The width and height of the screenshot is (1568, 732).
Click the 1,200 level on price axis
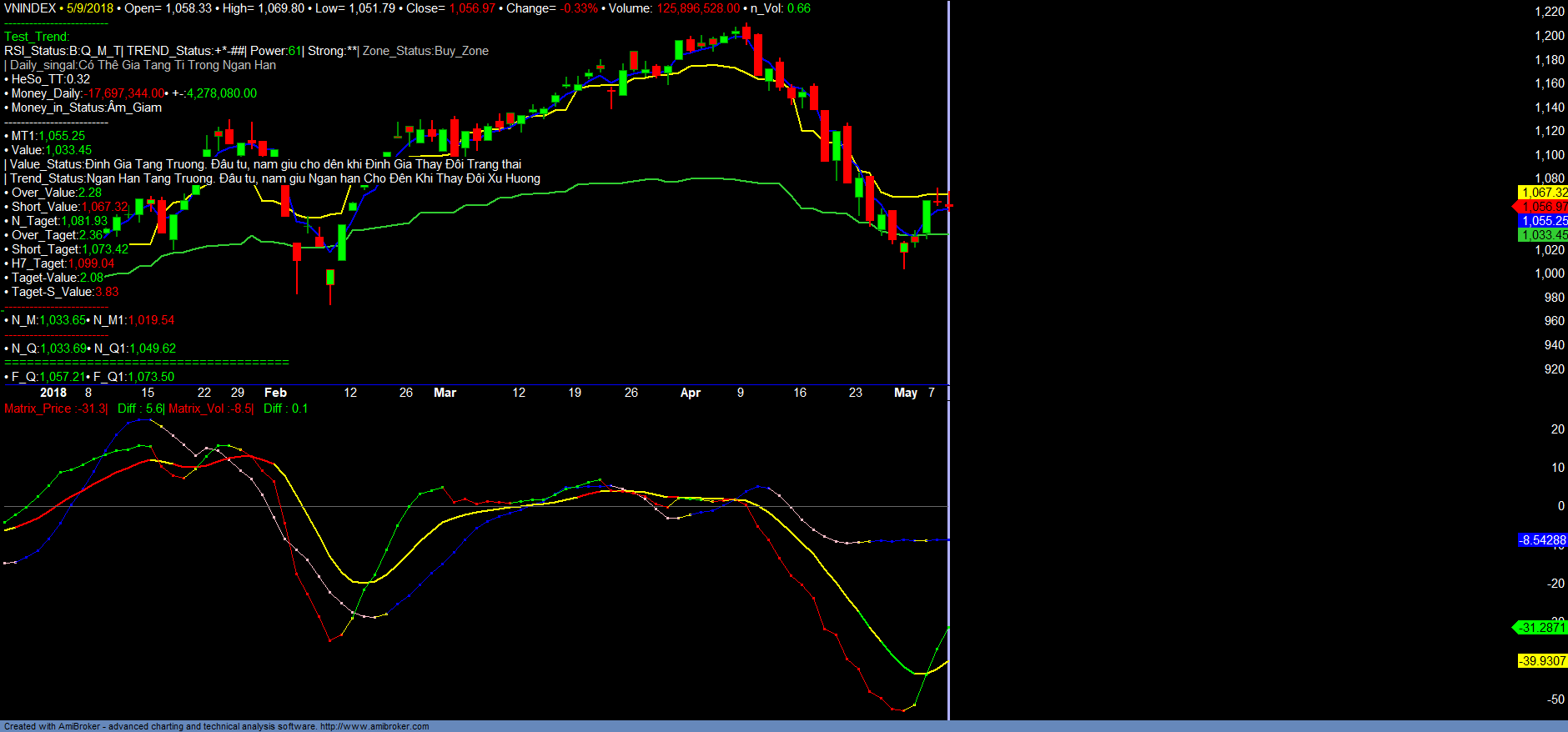pyautogui.click(x=1550, y=36)
